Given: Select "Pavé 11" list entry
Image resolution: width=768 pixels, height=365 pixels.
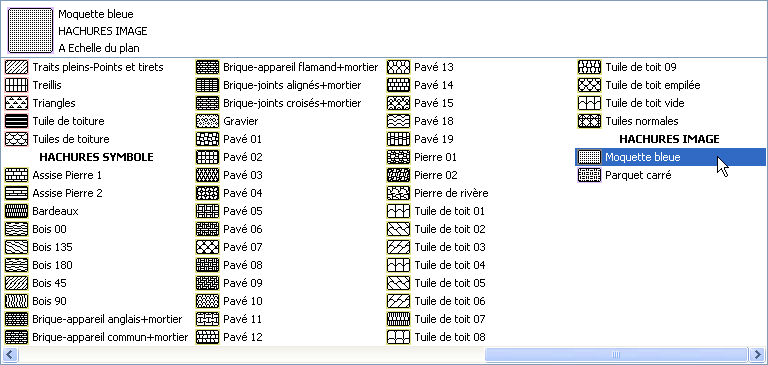Looking at the screenshot, I should tap(229, 319).
